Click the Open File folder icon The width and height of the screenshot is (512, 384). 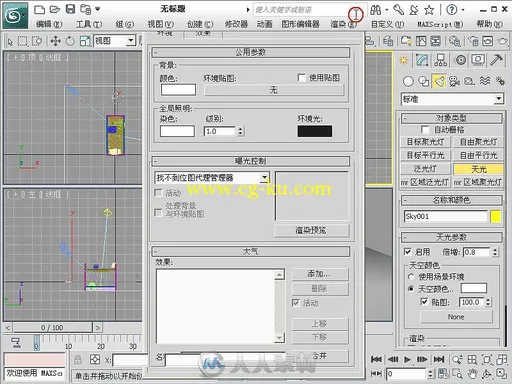(x=55, y=9)
